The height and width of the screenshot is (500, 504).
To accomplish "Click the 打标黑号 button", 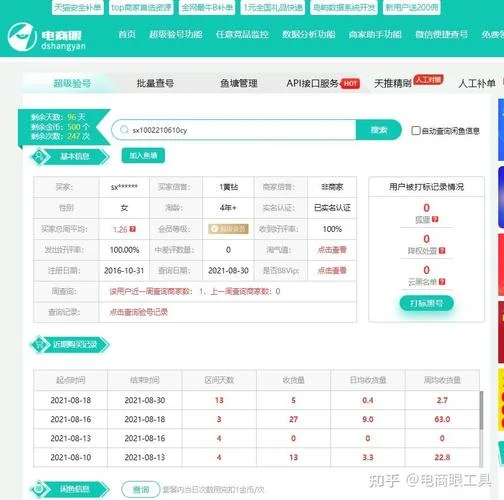I will pyautogui.click(x=426, y=303).
